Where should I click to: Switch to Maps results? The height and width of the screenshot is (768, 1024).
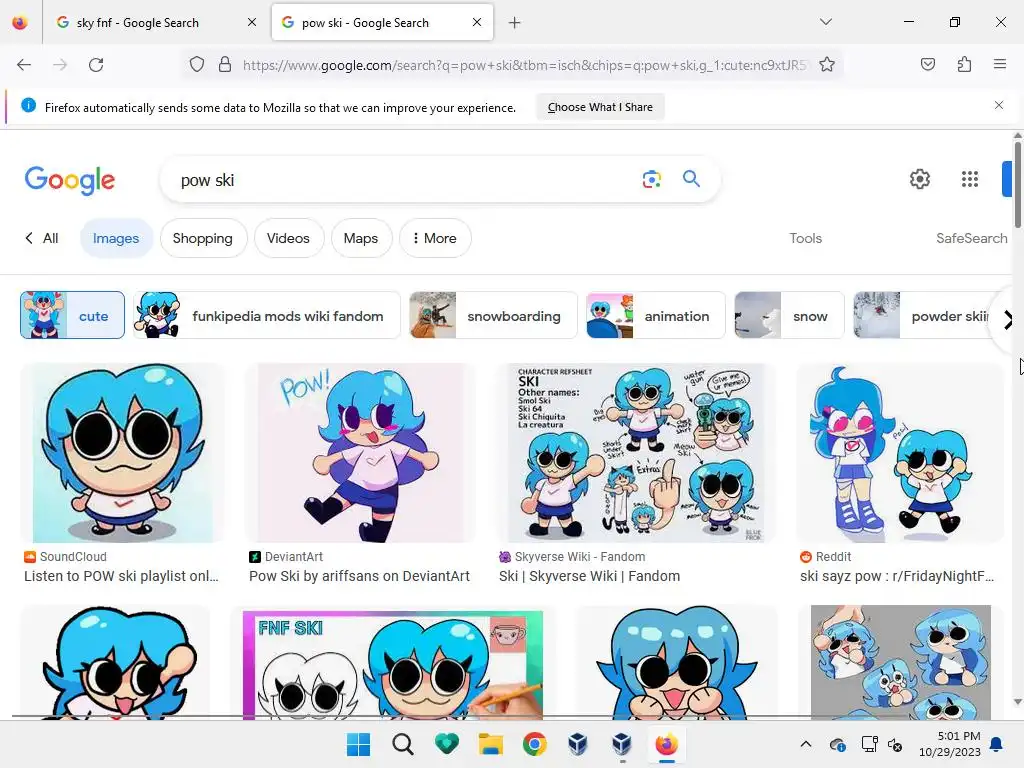(361, 238)
